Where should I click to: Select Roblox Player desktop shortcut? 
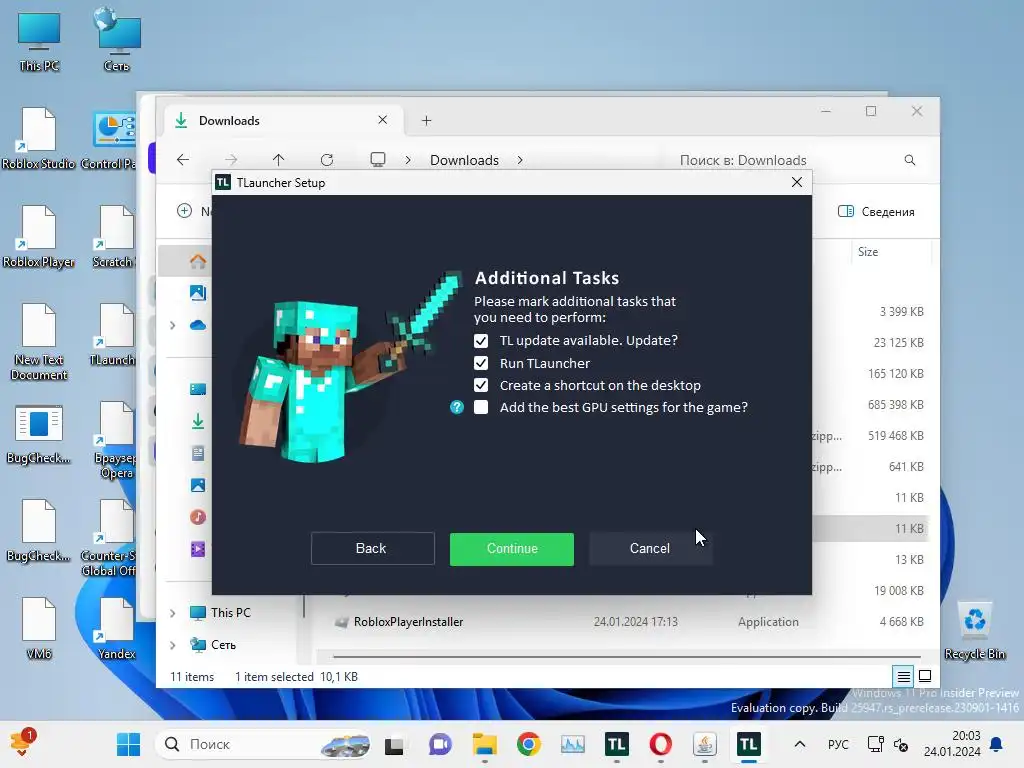coord(39,236)
